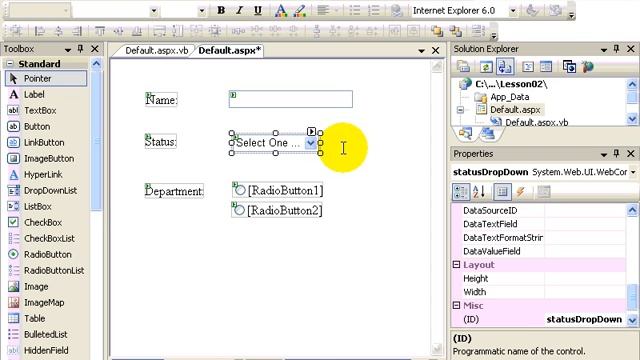
Task: Select the Status: label on the form
Action: click(161, 142)
